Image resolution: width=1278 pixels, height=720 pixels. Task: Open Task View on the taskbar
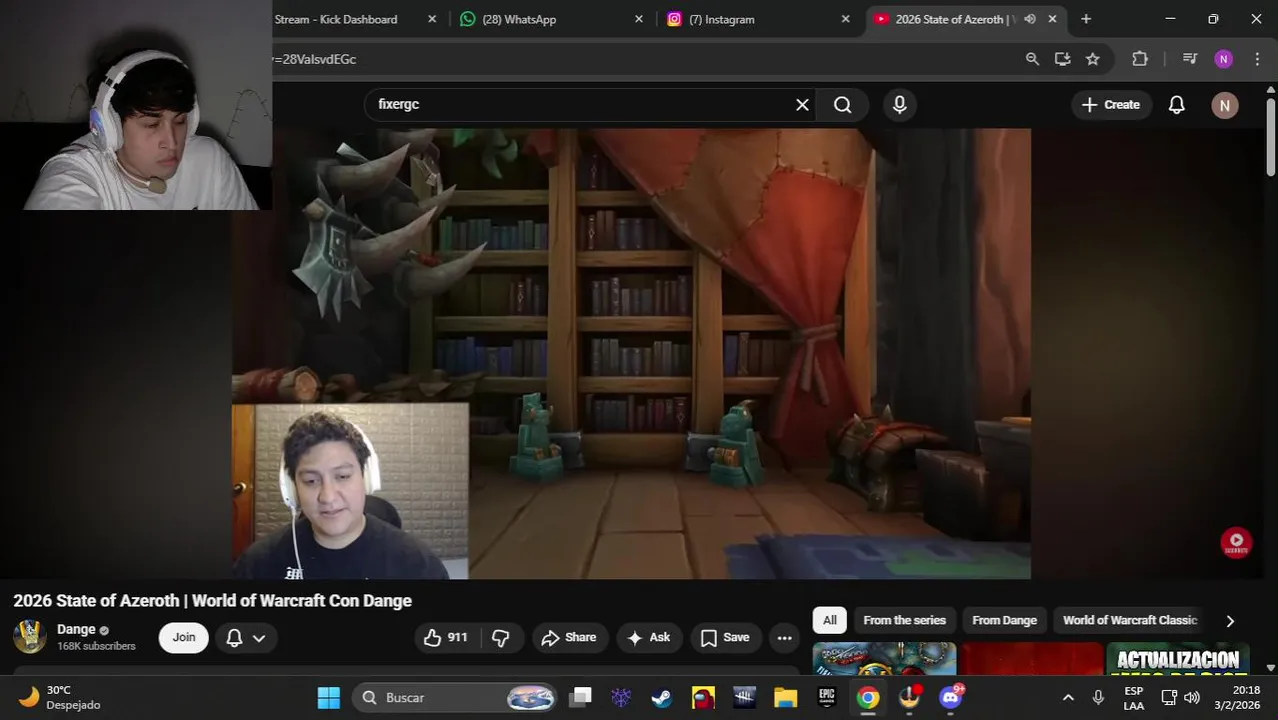pos(580,697)
